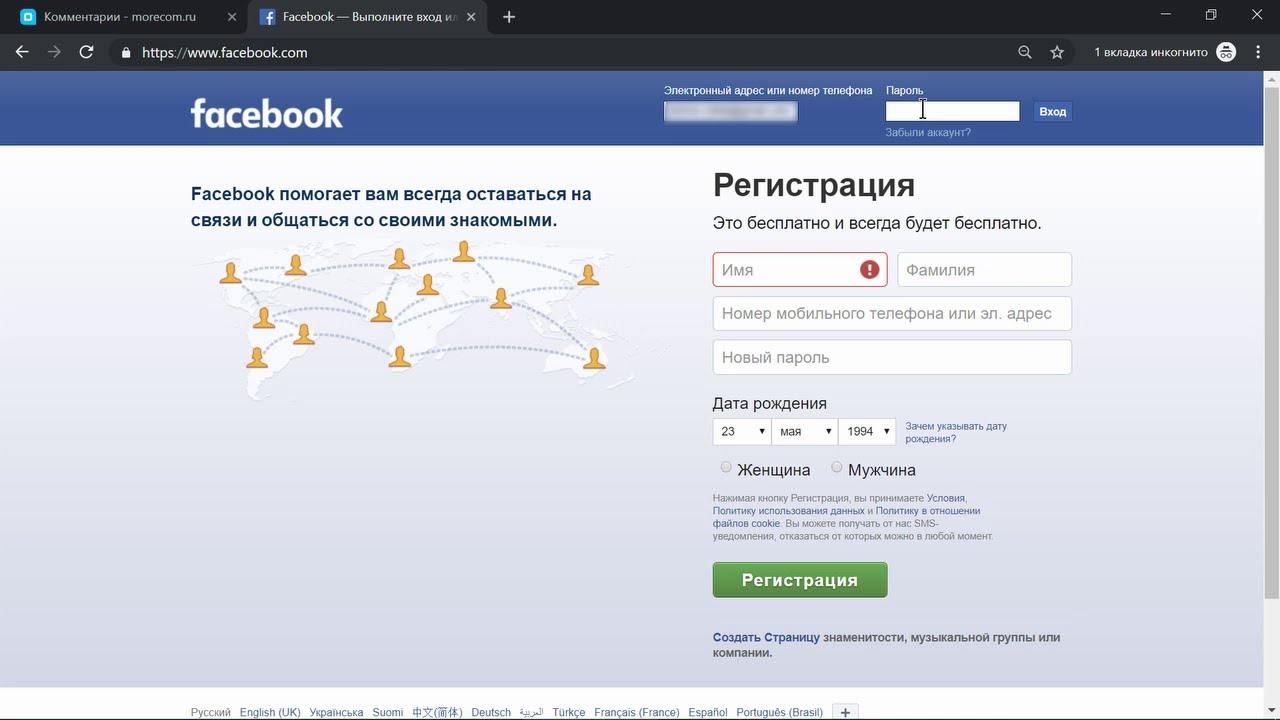Select Українська language
Viewport: 1280px width, 720px height.
click(336, 712)
